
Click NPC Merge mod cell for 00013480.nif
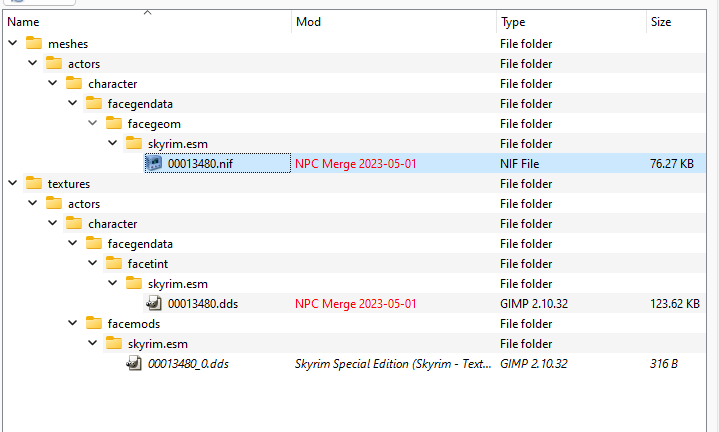pyautogui.click(x=356, y=164)
